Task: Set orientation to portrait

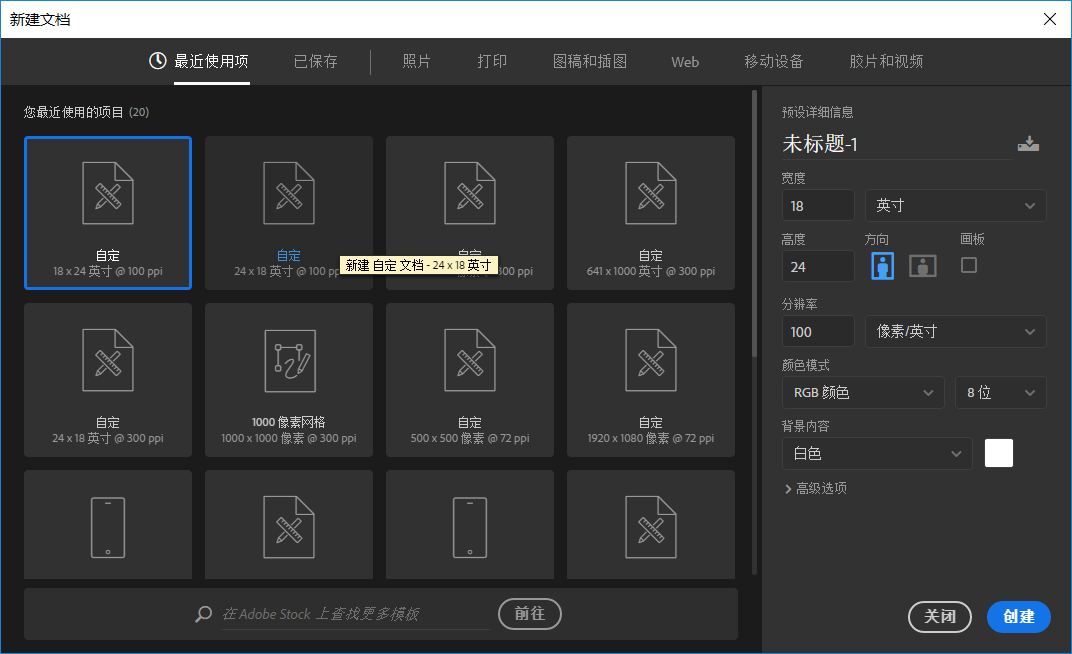Action: (883, 266)
